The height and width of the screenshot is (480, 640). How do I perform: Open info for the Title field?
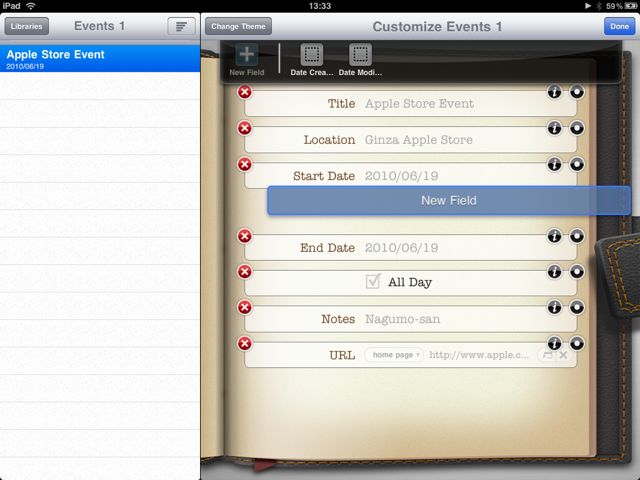554,92
